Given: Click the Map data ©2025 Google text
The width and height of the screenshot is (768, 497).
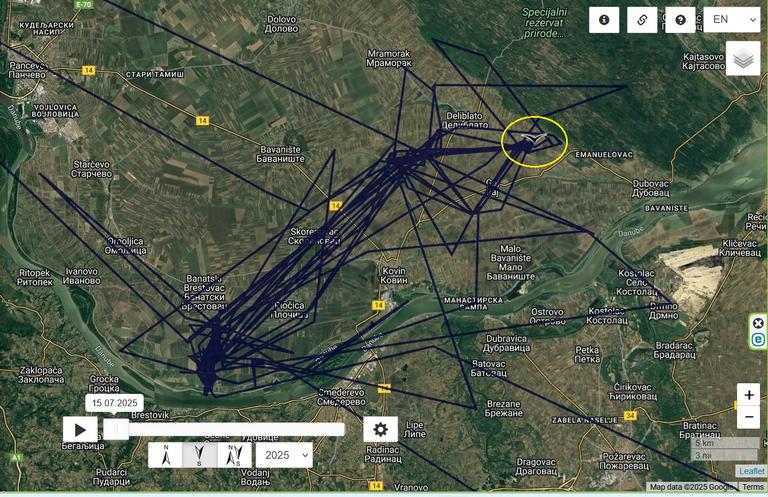Looking at the screenshot, I should (x=693, y=487).
